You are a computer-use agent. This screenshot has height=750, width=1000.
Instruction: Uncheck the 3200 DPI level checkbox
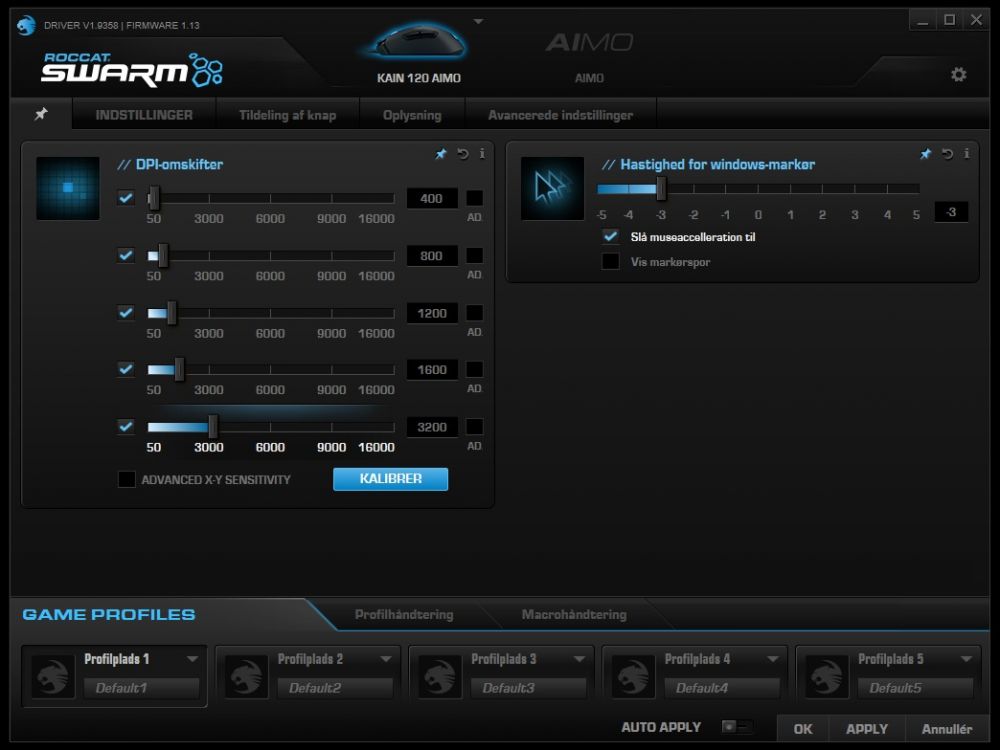tap(126, 426)
